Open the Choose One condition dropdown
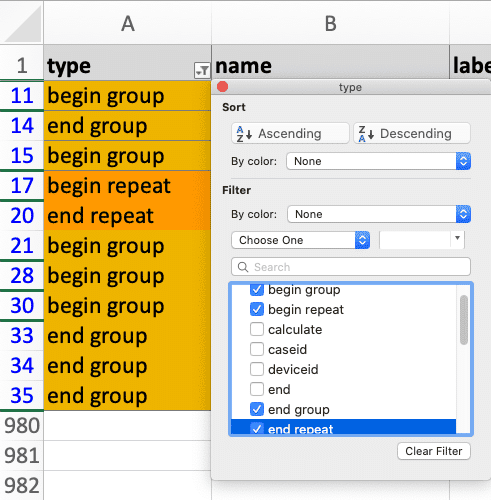The image size is (491, 500). 301,240
